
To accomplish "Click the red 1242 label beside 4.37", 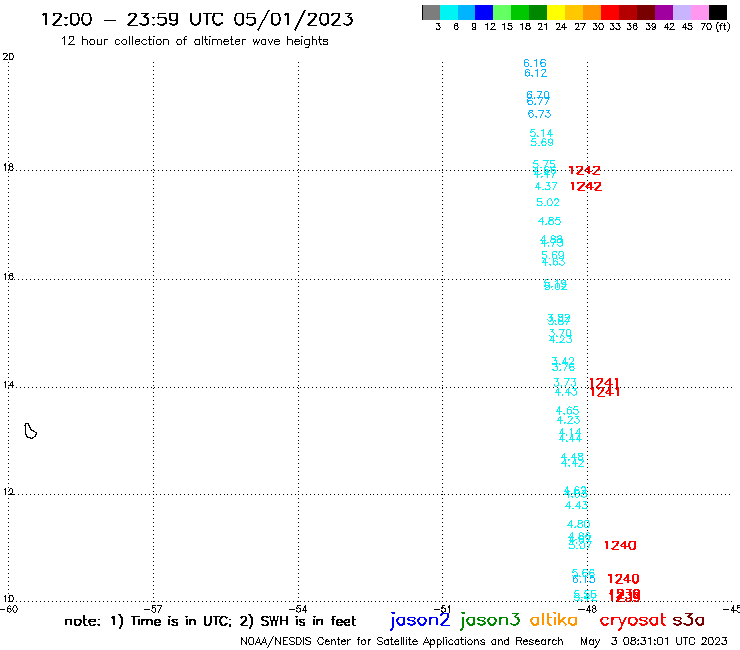I will coord(586,186).
